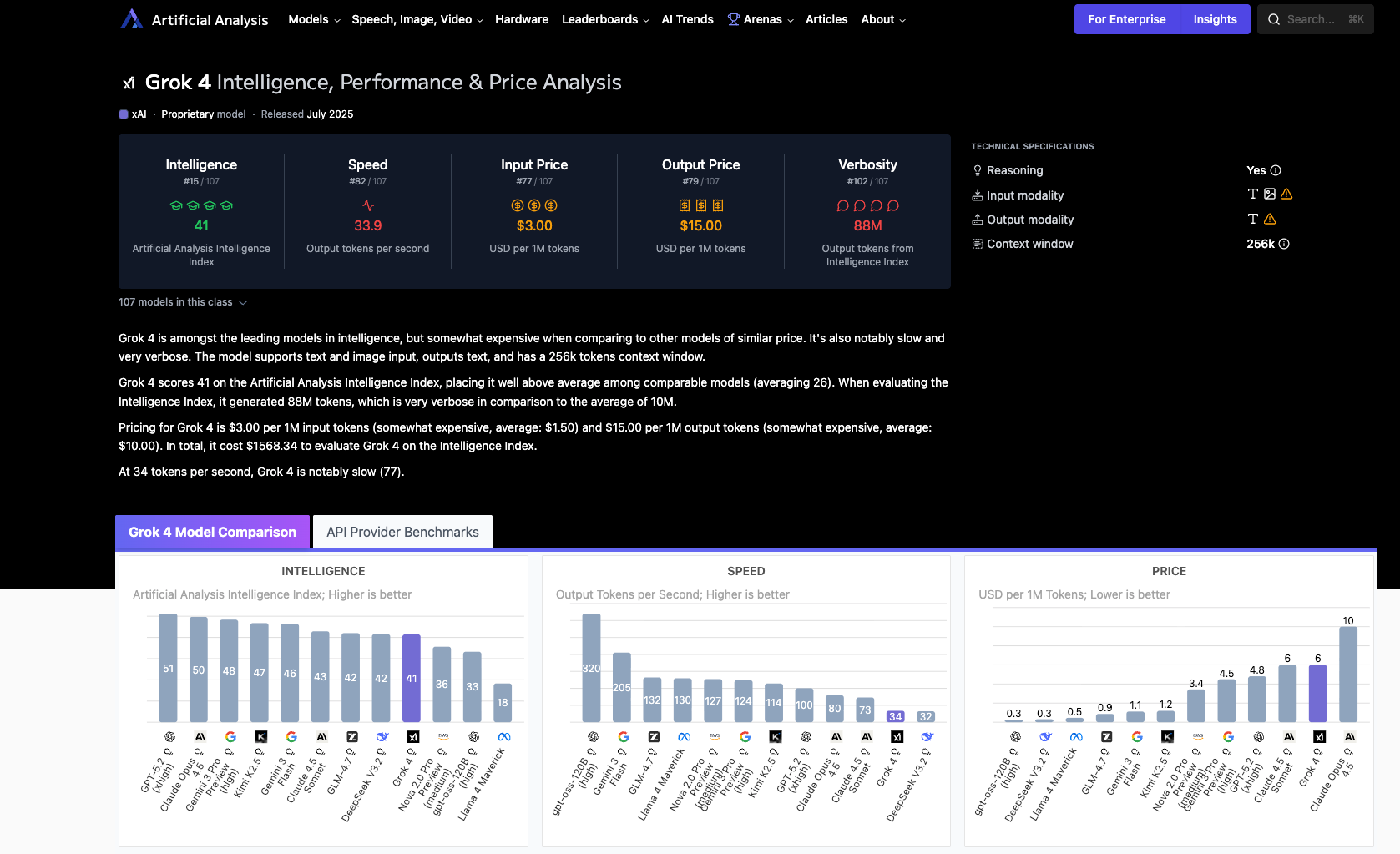Click the Speed chart bar labeled 320
Image resolution: width=1400 pixels, height=854 pixels.
(591, 668)
